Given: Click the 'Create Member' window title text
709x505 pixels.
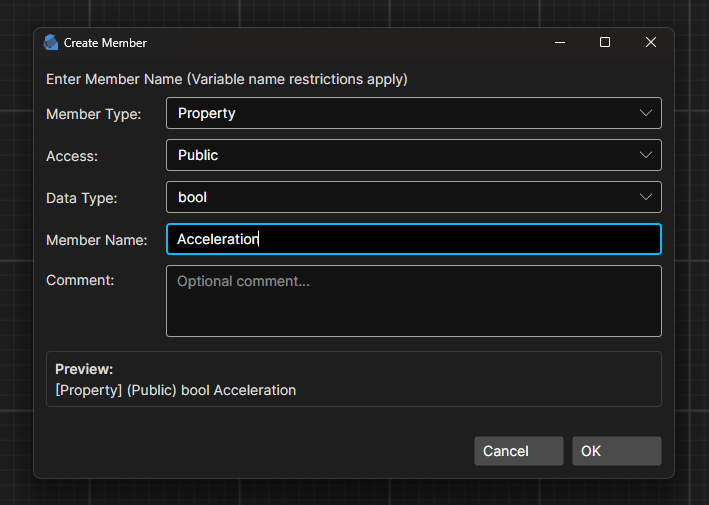Looking at the screenshot, I should pyautogui.click(x=105, y=43).
